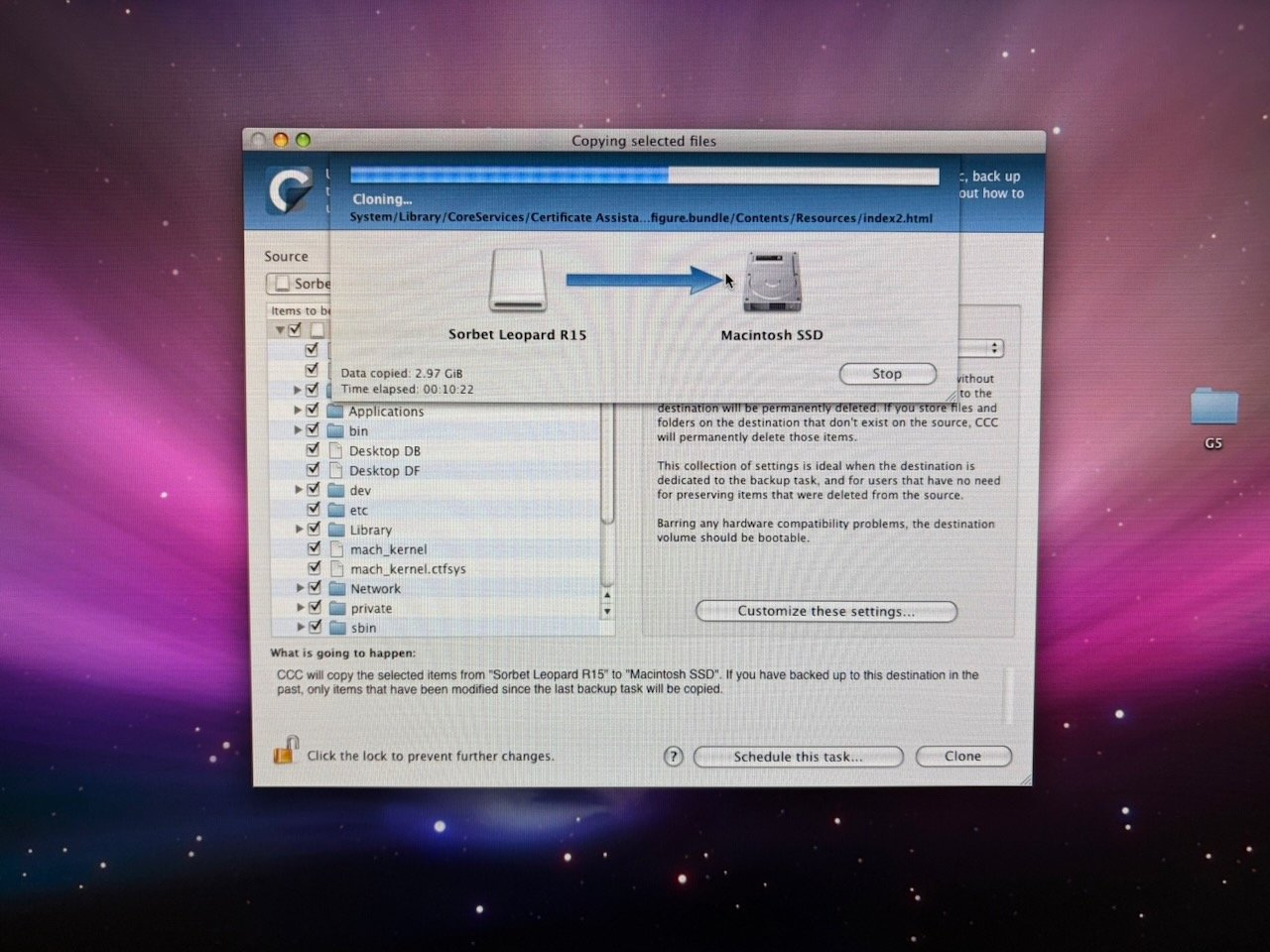The height and width of the screenshot is (952, 1270).
Task: Click the padlock icon to prevent changes
Action: (286, 751)
